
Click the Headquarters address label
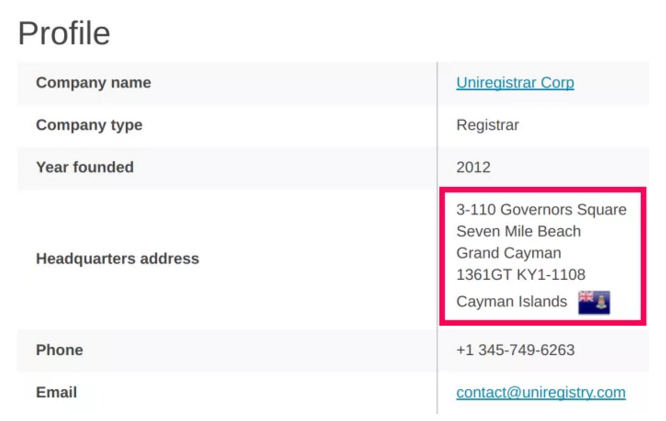tap(117, 258)
